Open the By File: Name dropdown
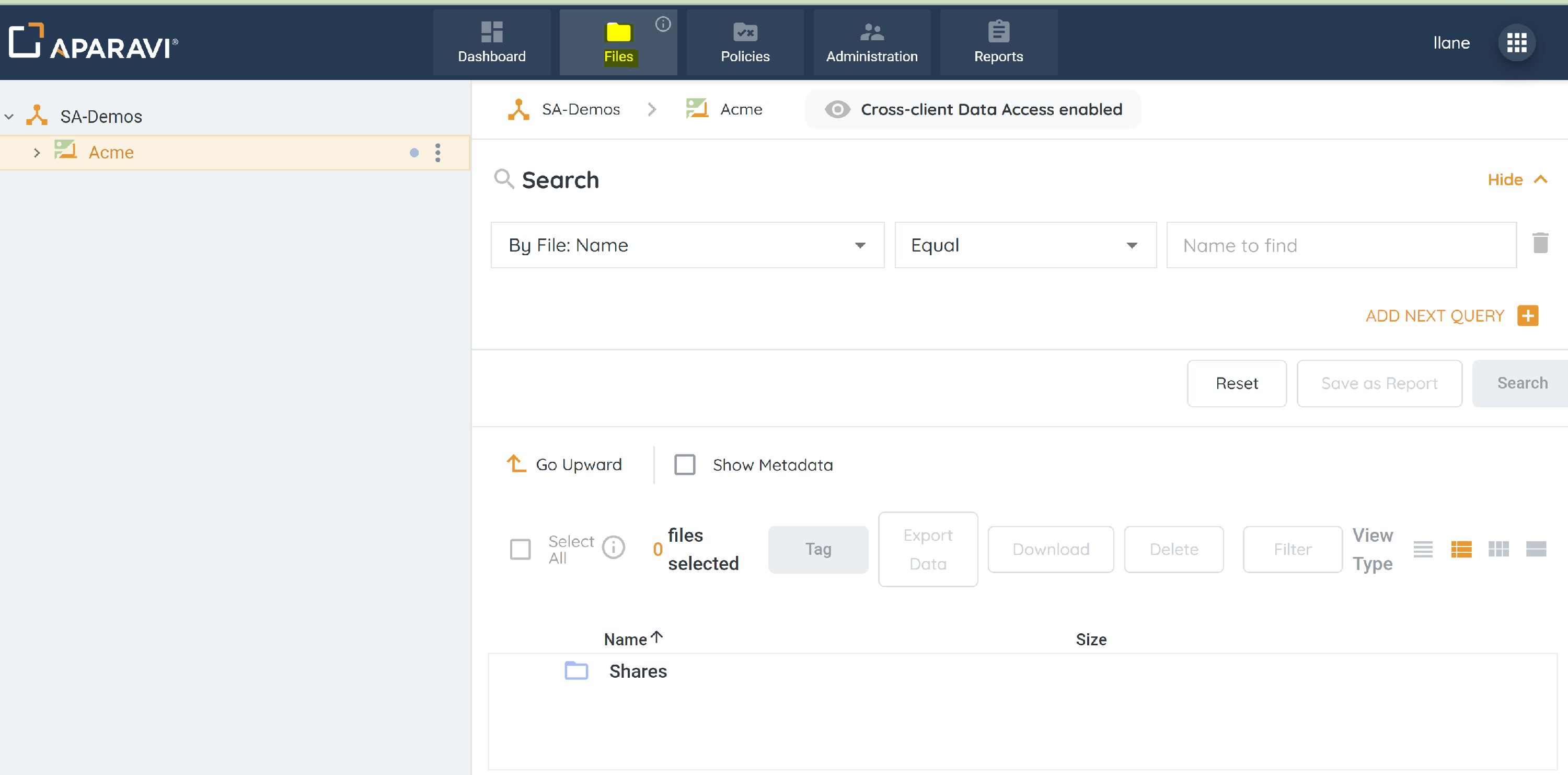The width and height of the screenshot is (1568, 775). (x=687, y=245)
